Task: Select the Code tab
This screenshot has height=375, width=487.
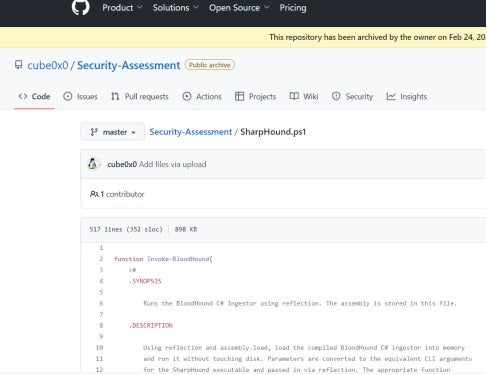Action: [34, 97]
